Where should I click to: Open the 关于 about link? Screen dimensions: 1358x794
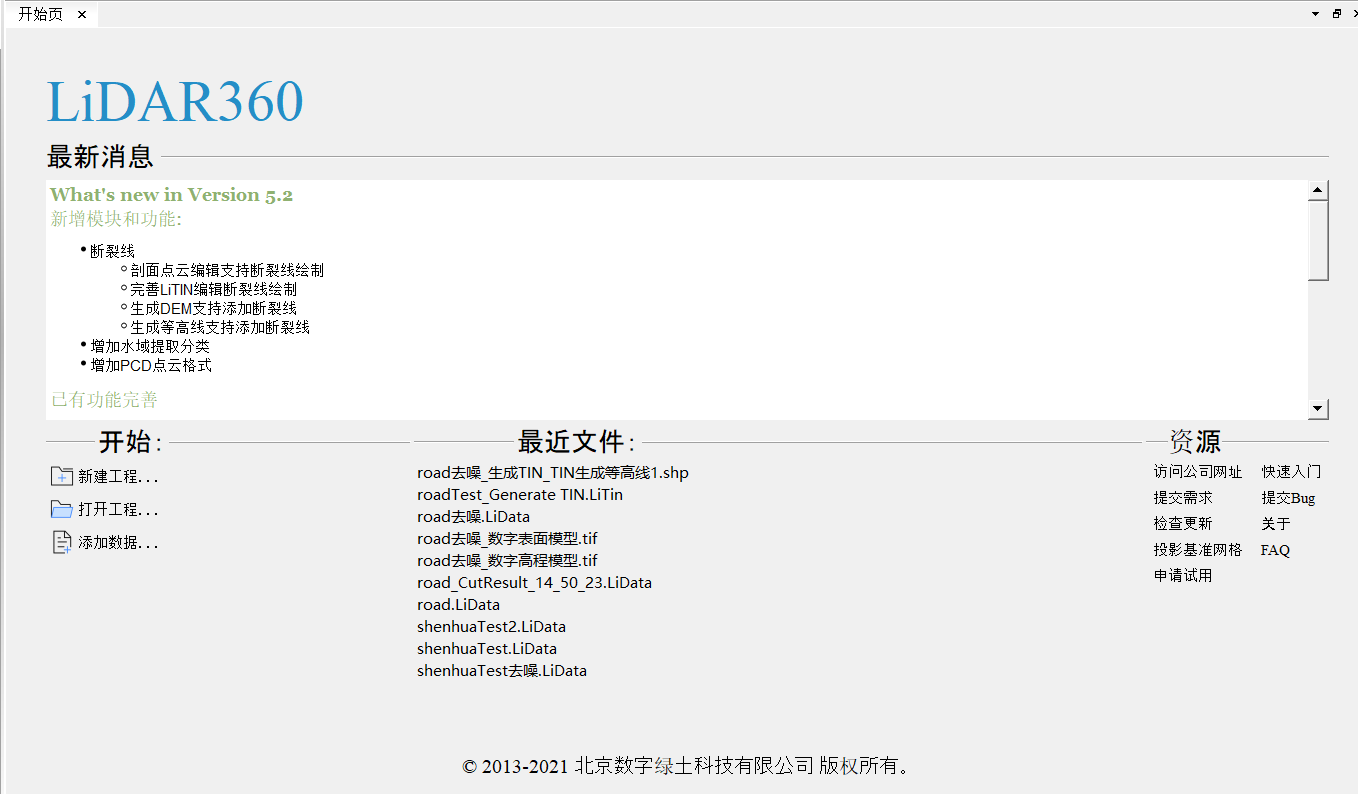[1276, 524]
